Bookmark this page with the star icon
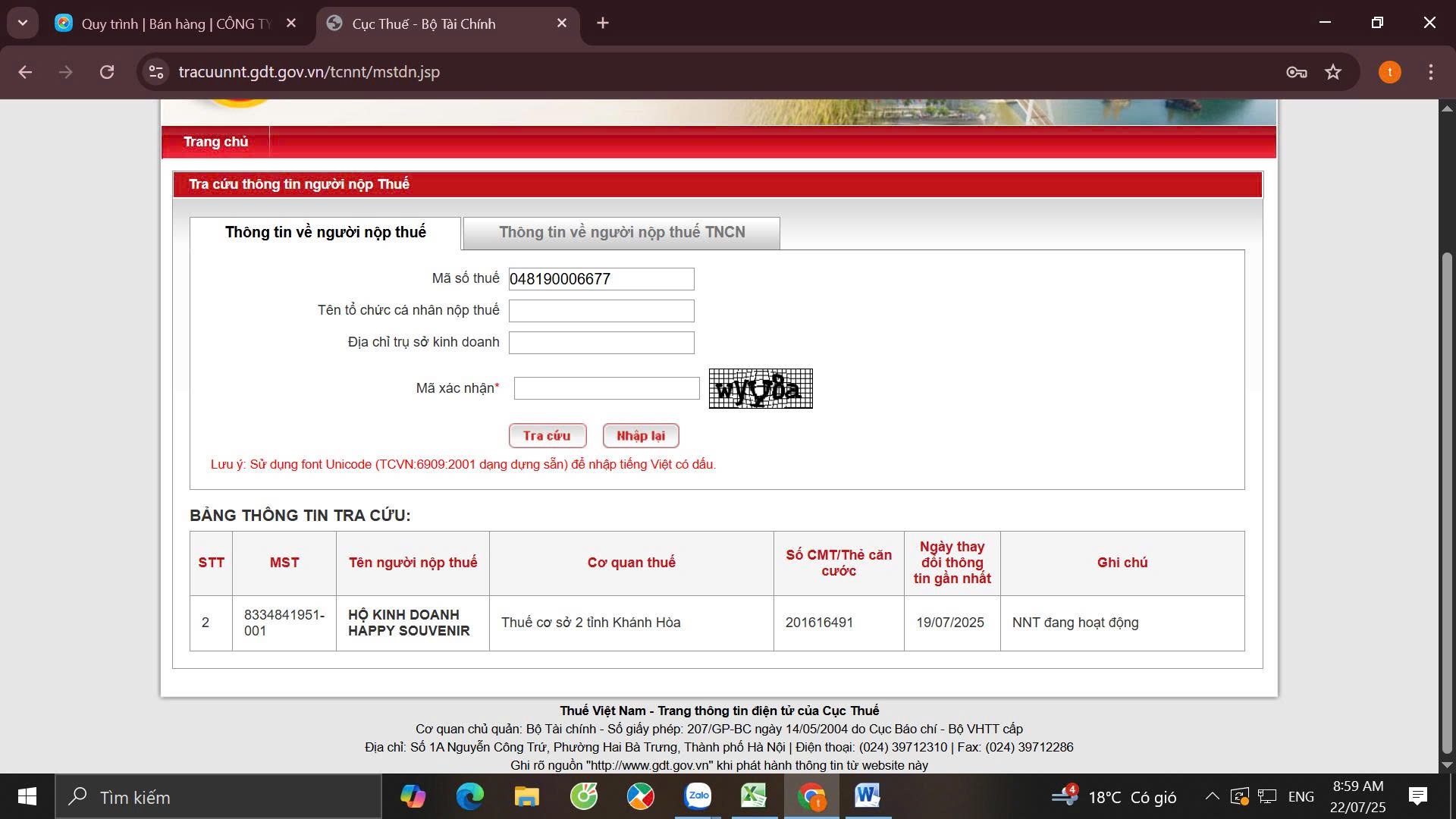The height and width of the screenshot is (819, 1456). pos(1333,72)
